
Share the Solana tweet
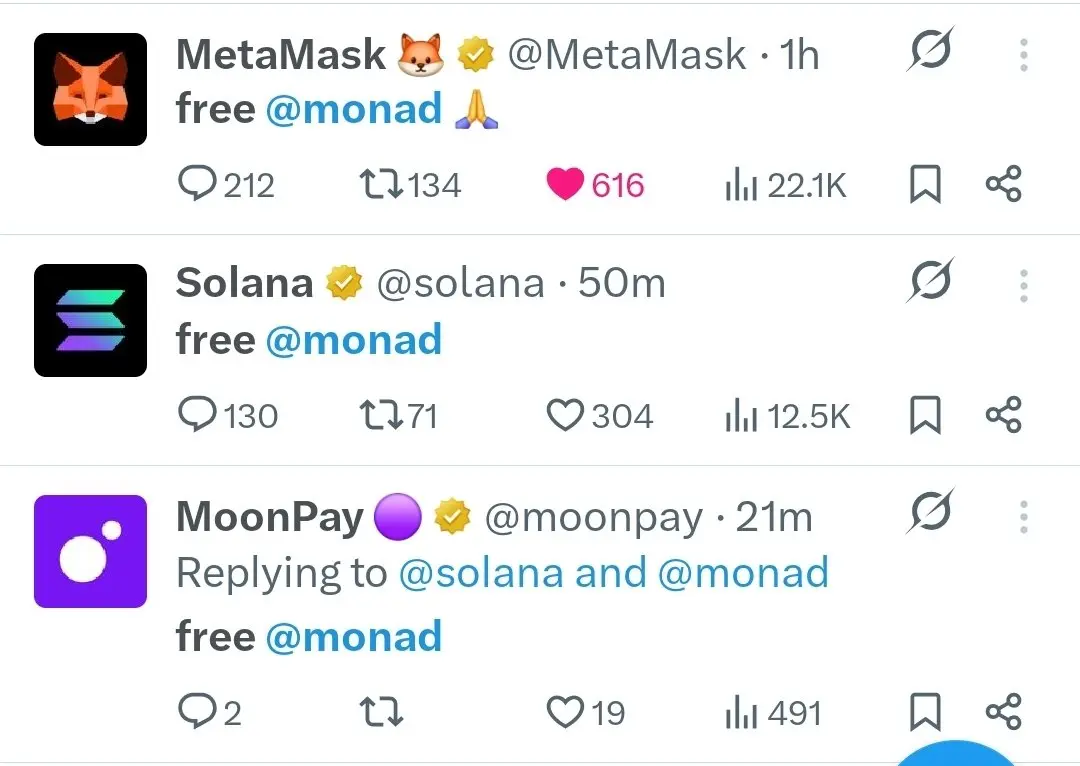1005,414
